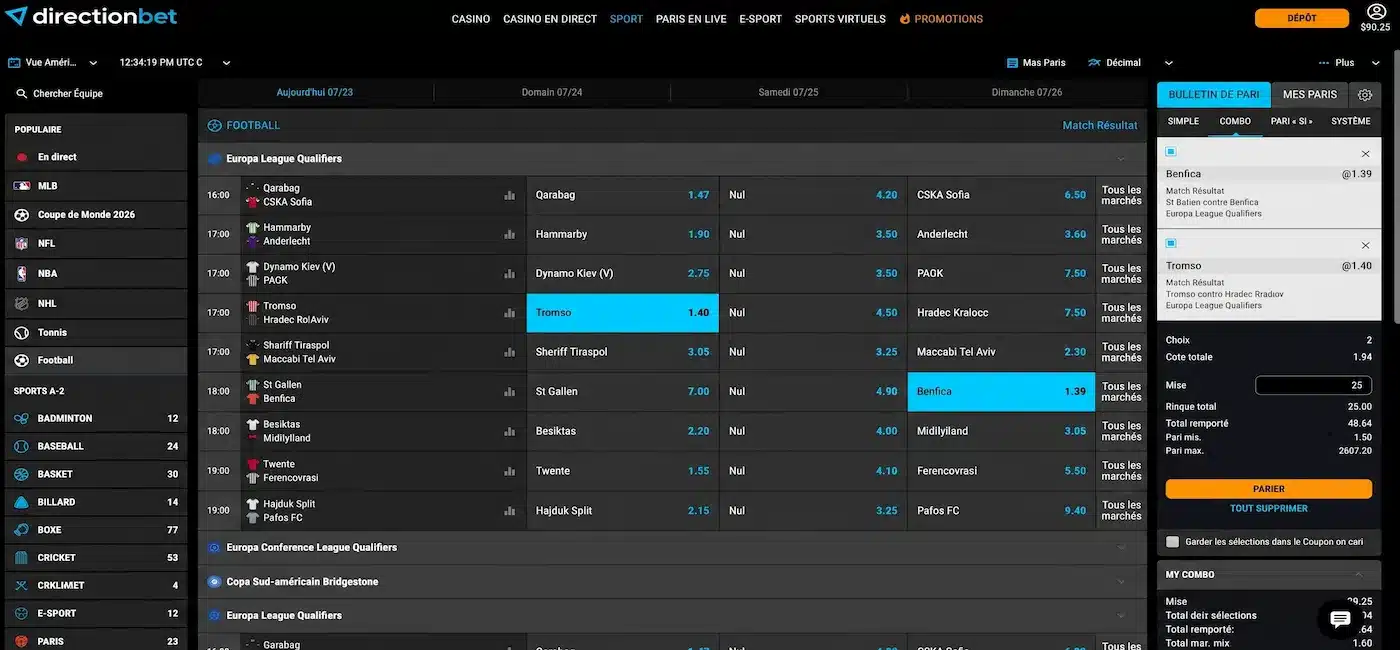Open Tous les marchés for Twente match
The height and width of the screenshot is (650, 1400).
(1121, 471)
